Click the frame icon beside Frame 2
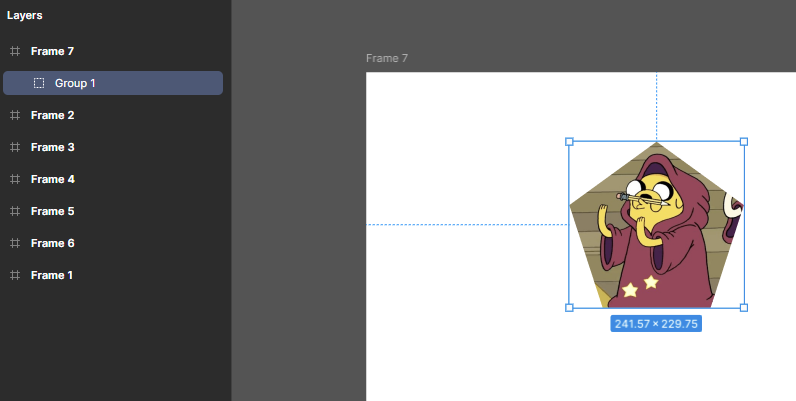Viewport: 796px width, 401px height. click(15, 115)
